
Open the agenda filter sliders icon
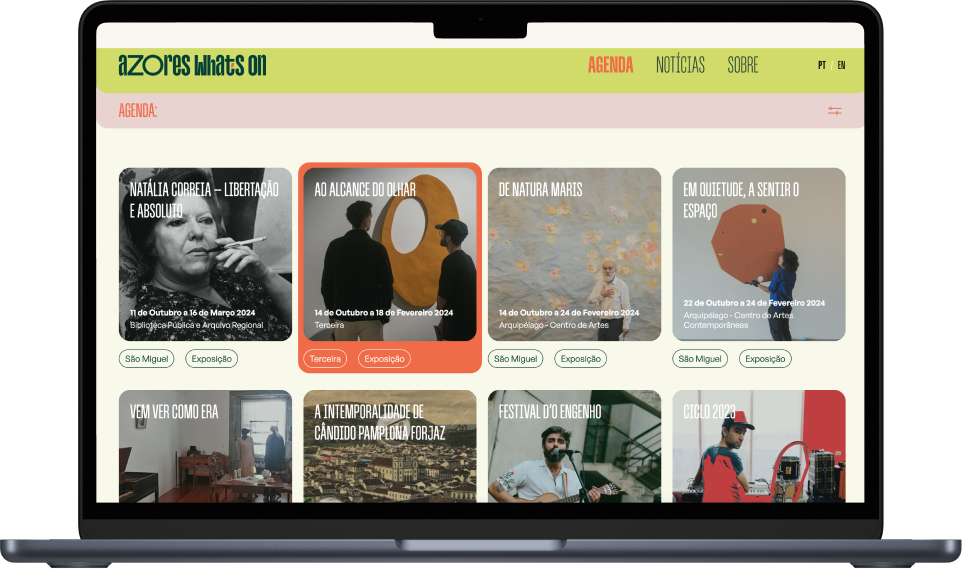834,111
